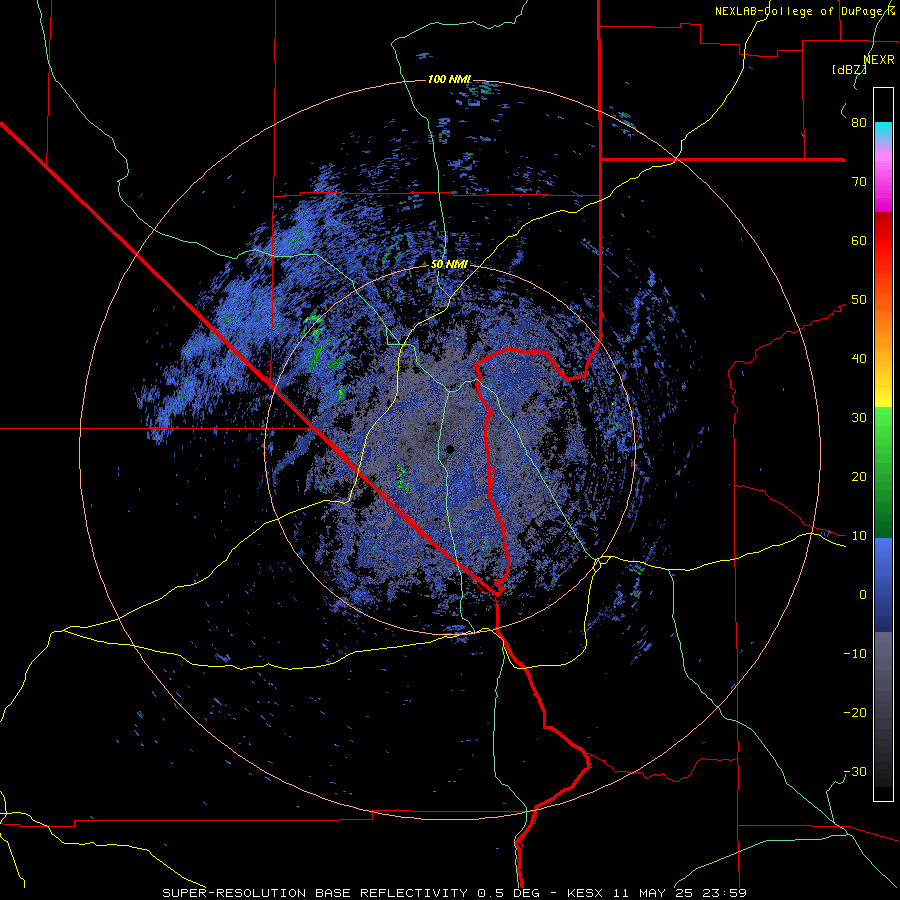Click the 60 value on dBZ scale
Screen dimensions: 900x900
[859, 240]
